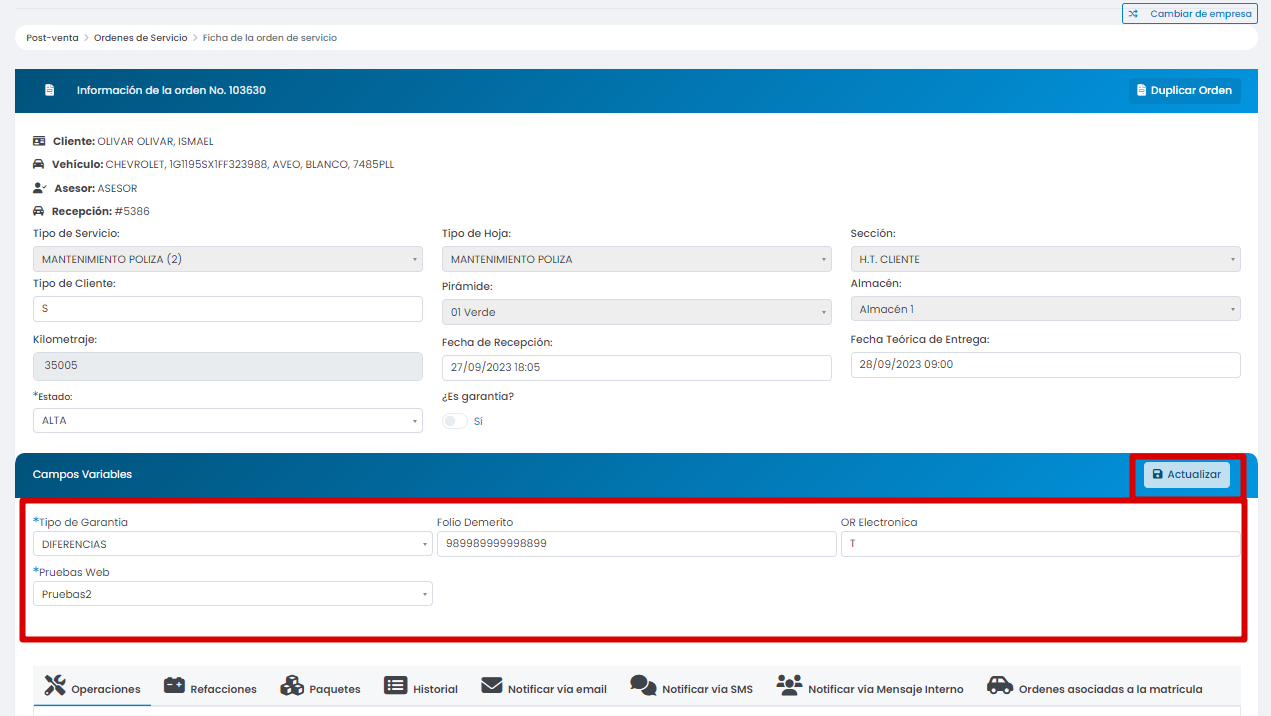Click the envelope icon for email notification

coord(491,686)
